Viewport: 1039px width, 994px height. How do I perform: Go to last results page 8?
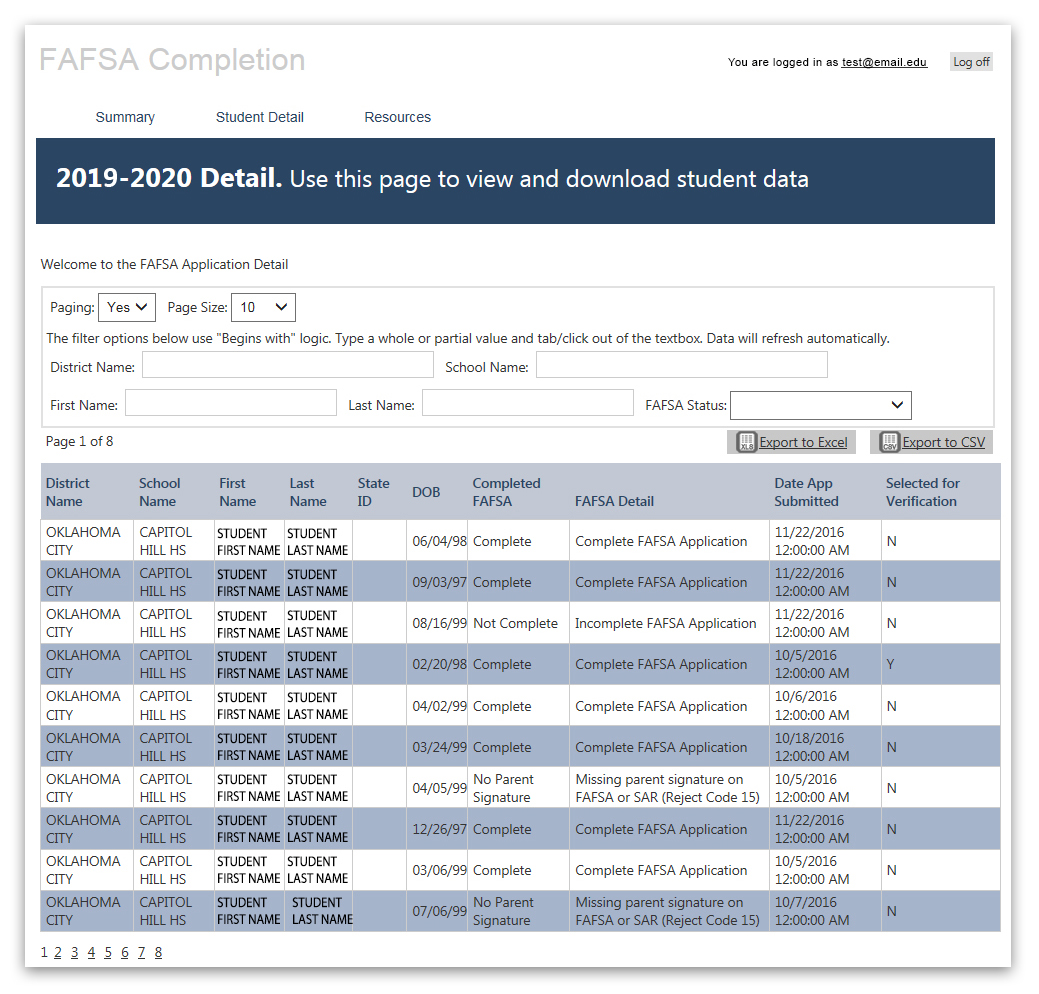[x=158, y=952]
